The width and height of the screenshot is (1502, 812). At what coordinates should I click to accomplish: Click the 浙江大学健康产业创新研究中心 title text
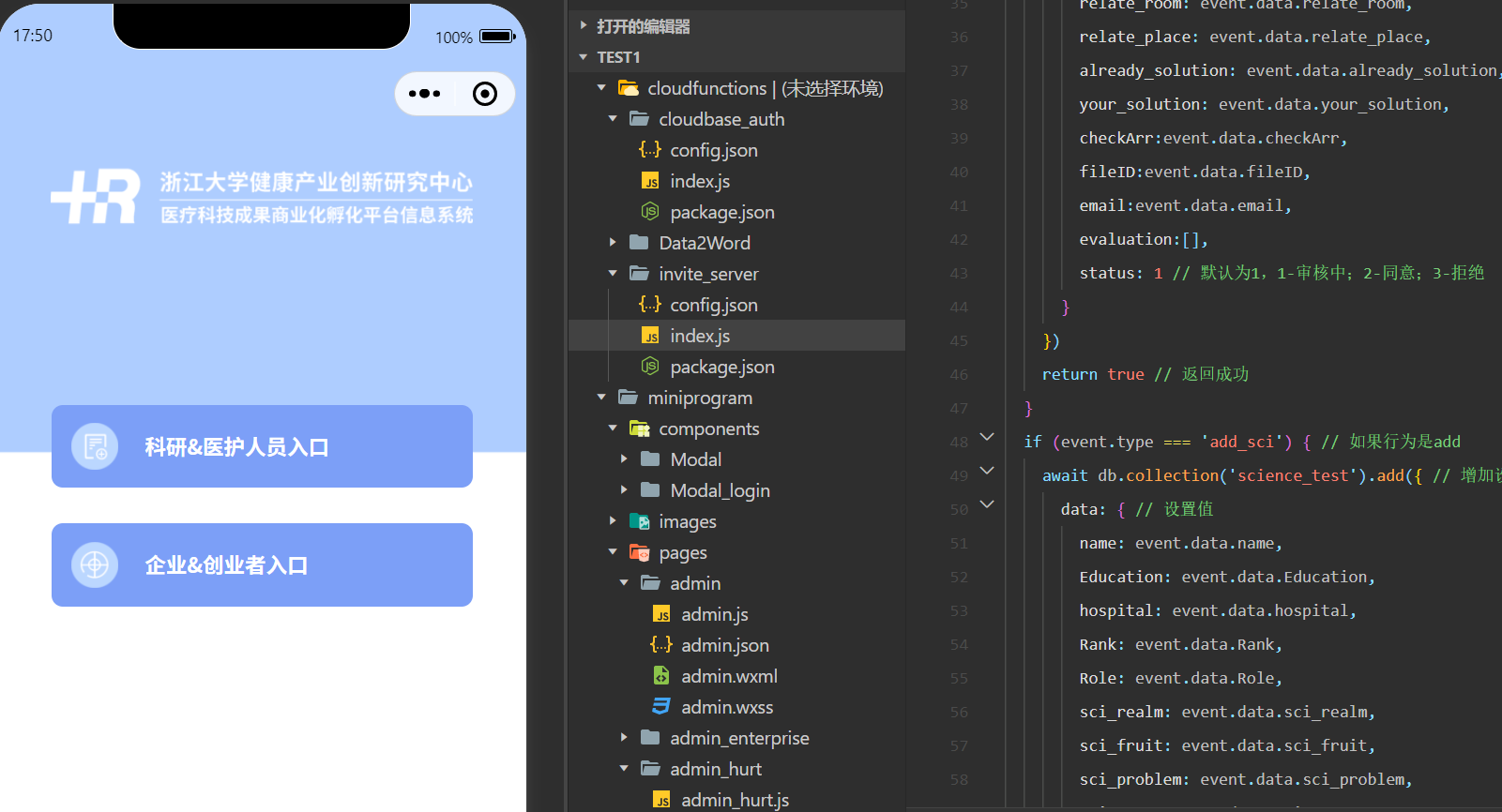(316, 182)
